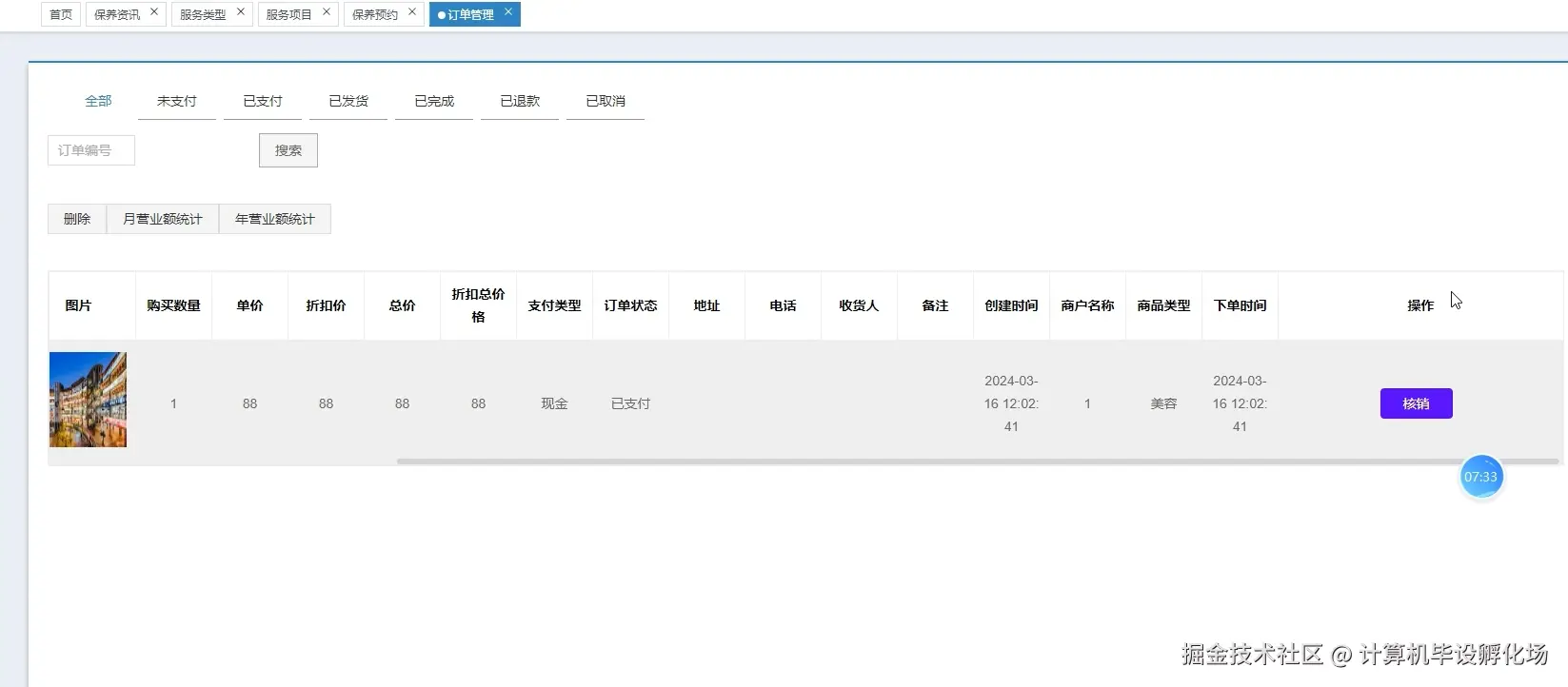Click the 折扣总价格 column header
Image resolution: width=1568 pixels, height=687 pixels.
(478, 305)
